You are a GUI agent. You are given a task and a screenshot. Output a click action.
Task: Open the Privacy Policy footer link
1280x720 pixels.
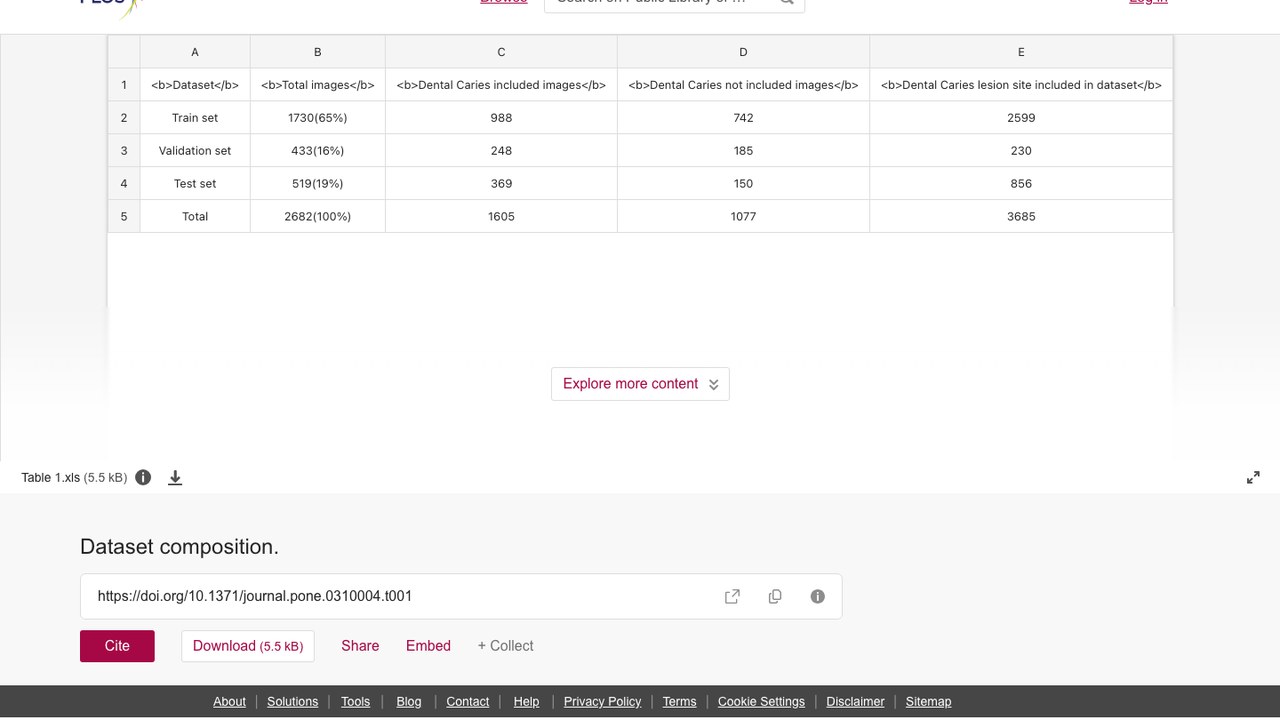pyautogui.click(x=602, y=701)
